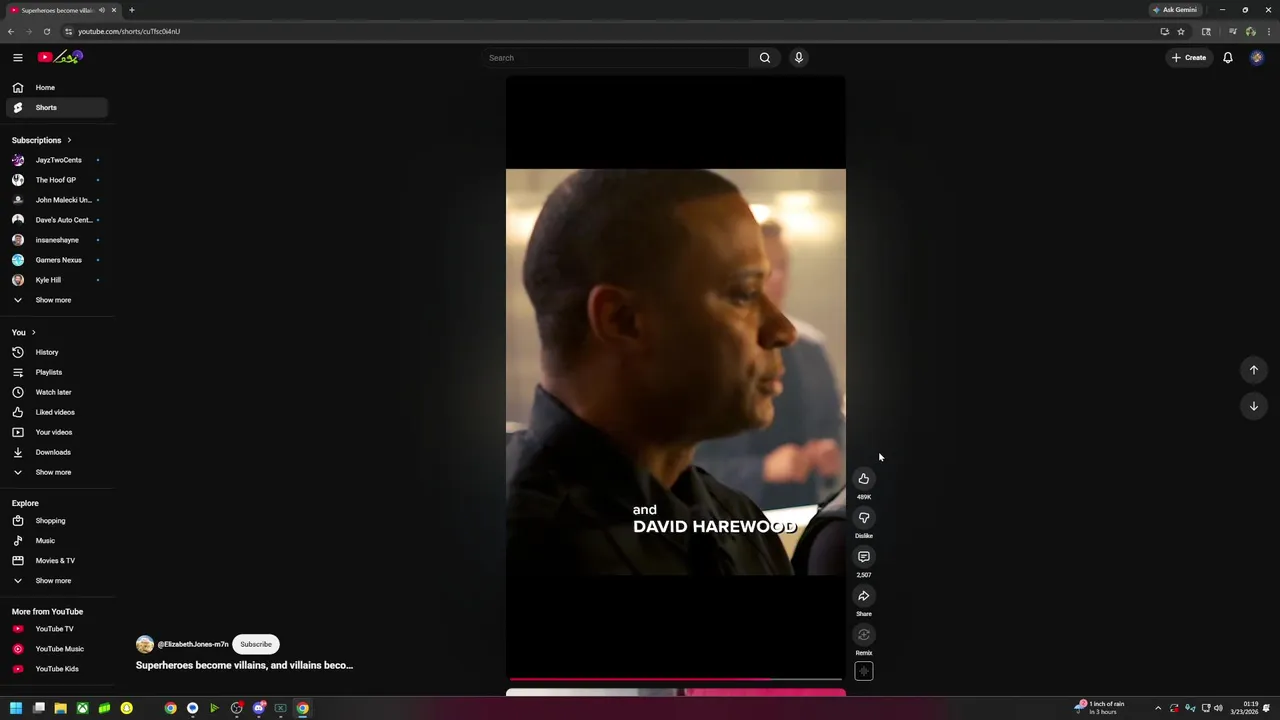
Task: Open Shopping under Explore
Action: [56, 520]
